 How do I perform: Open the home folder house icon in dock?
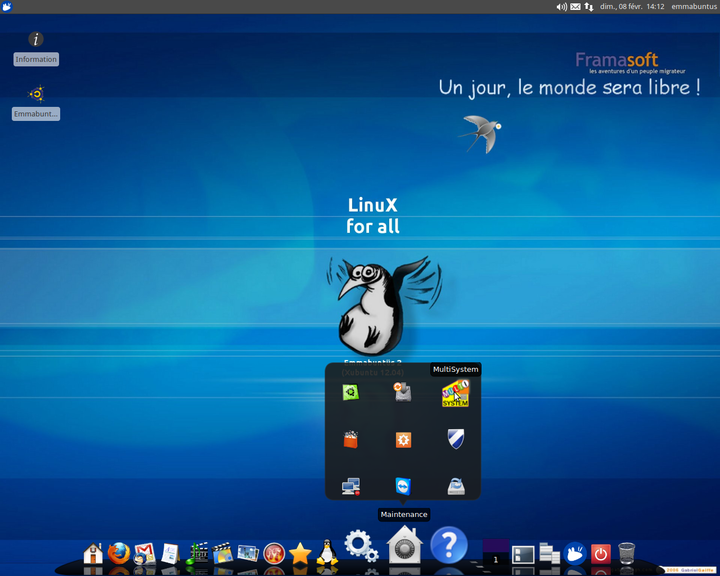click(x=93, y=553)
